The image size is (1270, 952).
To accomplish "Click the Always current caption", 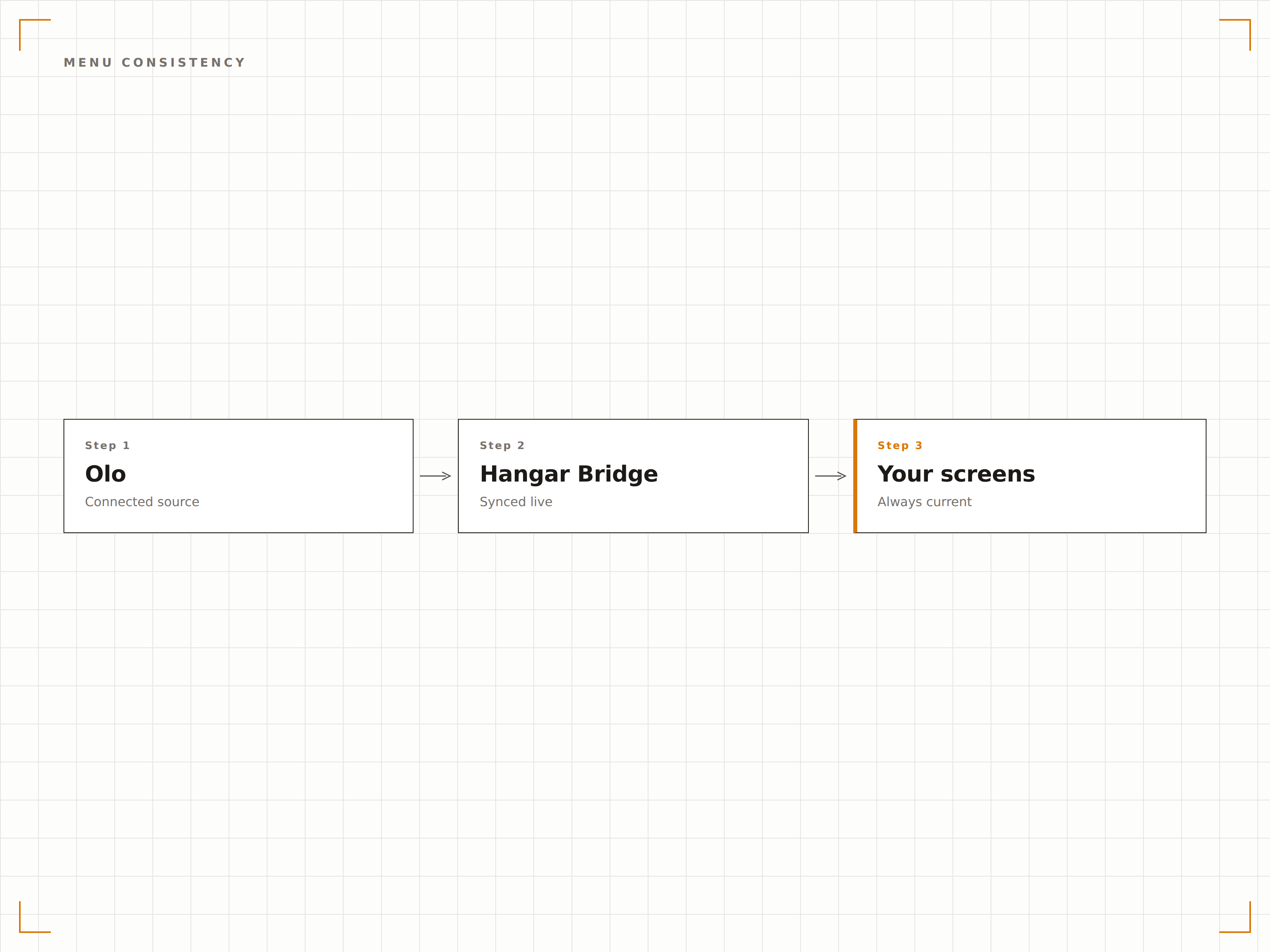I will [x=924, y=502].
